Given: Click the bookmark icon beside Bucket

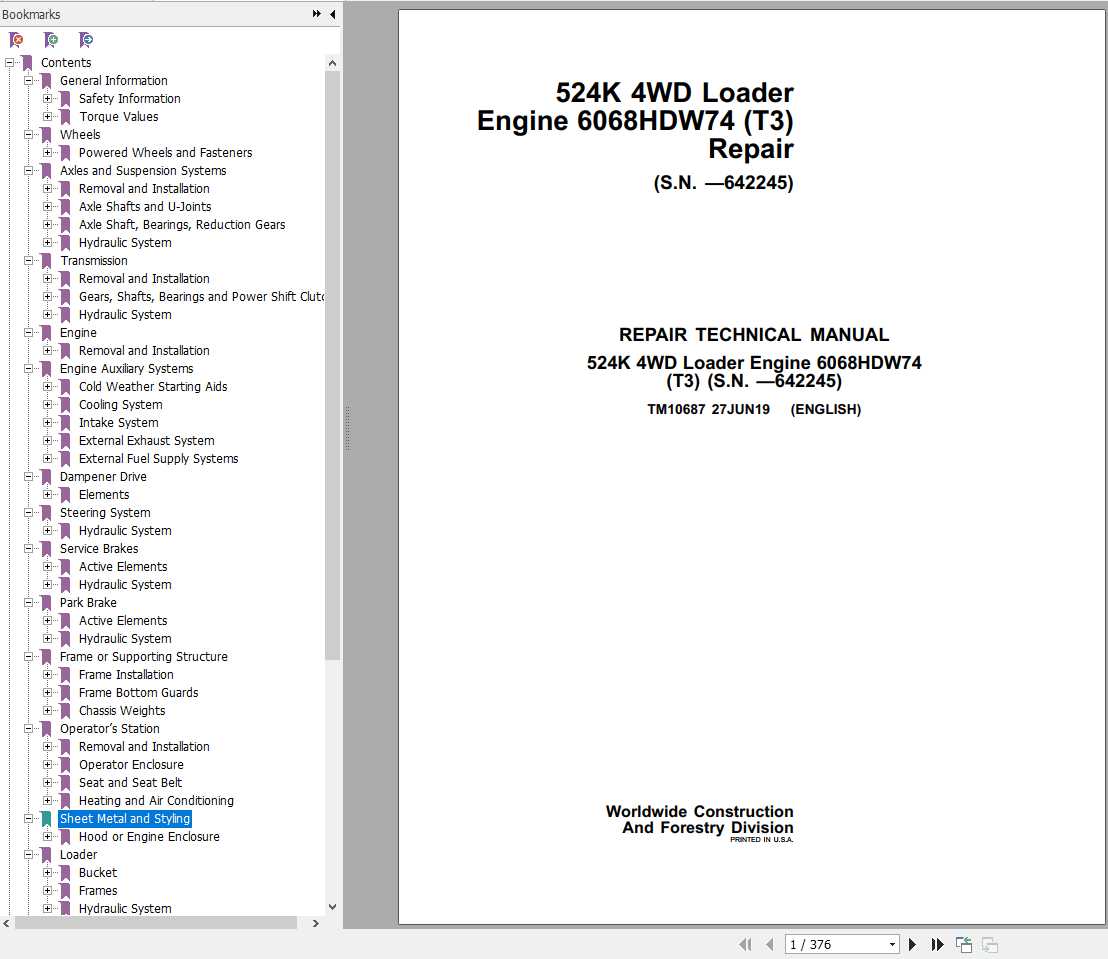Looking at the screenshot, I should click(66, 873).
